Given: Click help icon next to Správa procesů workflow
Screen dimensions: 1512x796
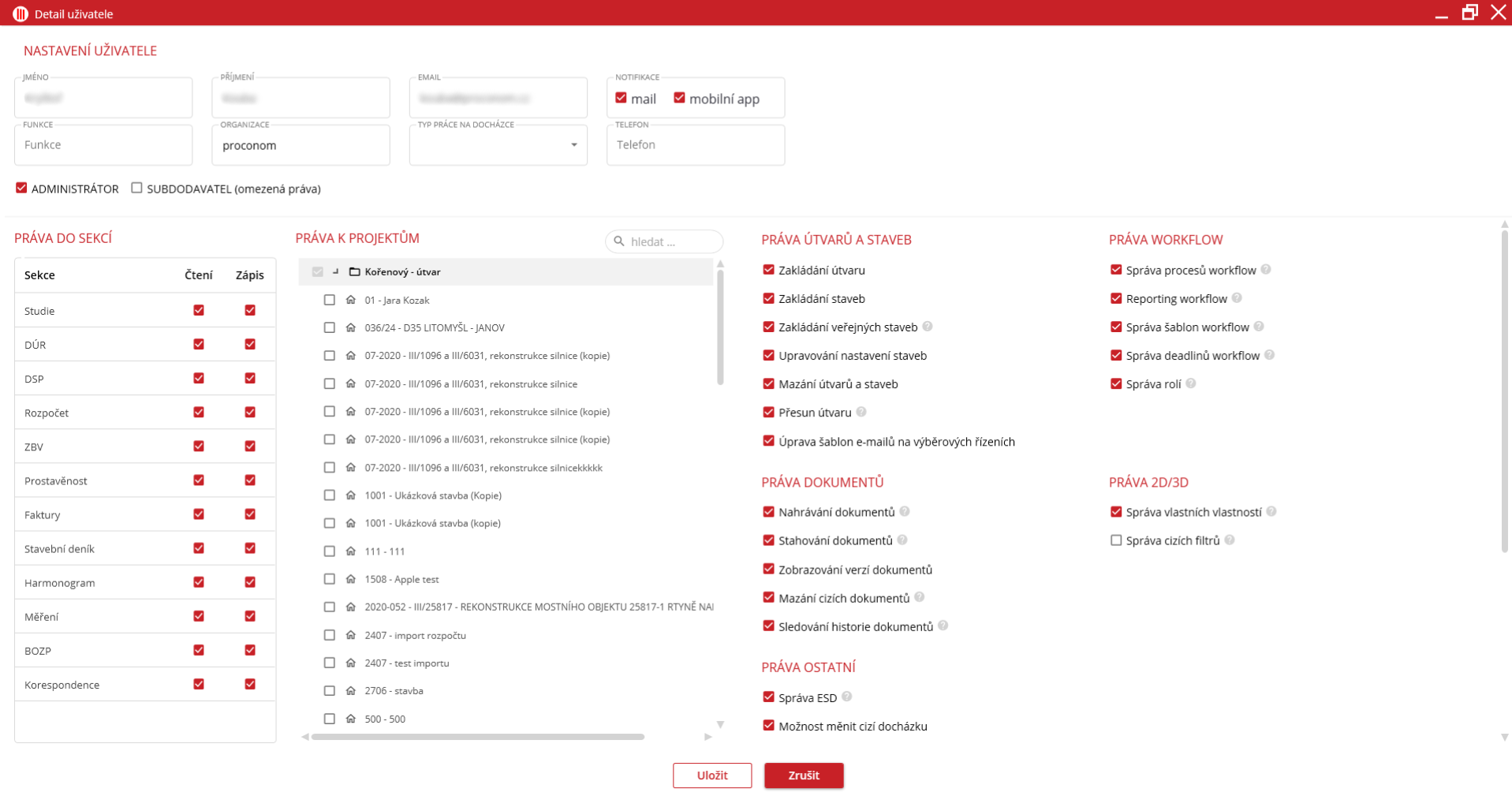Looking at the screenshot, I should pyautogui.click(x=1265, y=270).
